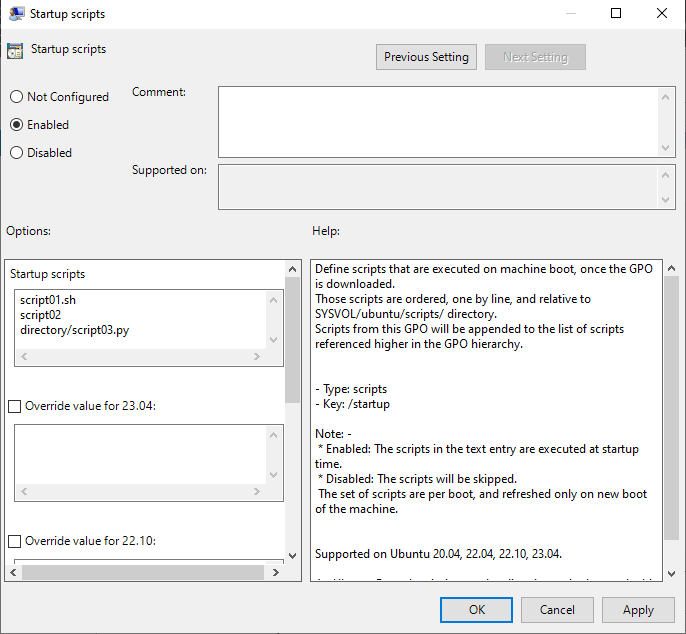
Task: Click the script01.sh line
Action: (x=48, y=300)
